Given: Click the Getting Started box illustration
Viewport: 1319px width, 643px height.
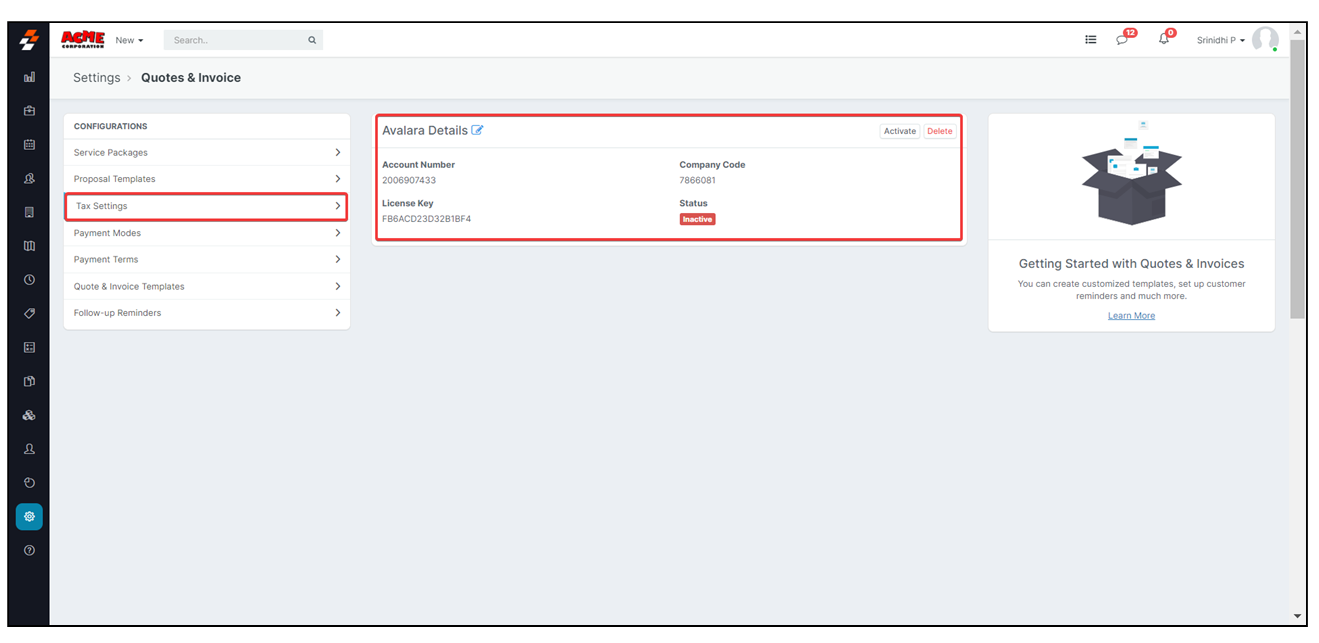Looking at the screenshot, I should coord(1131,175).
